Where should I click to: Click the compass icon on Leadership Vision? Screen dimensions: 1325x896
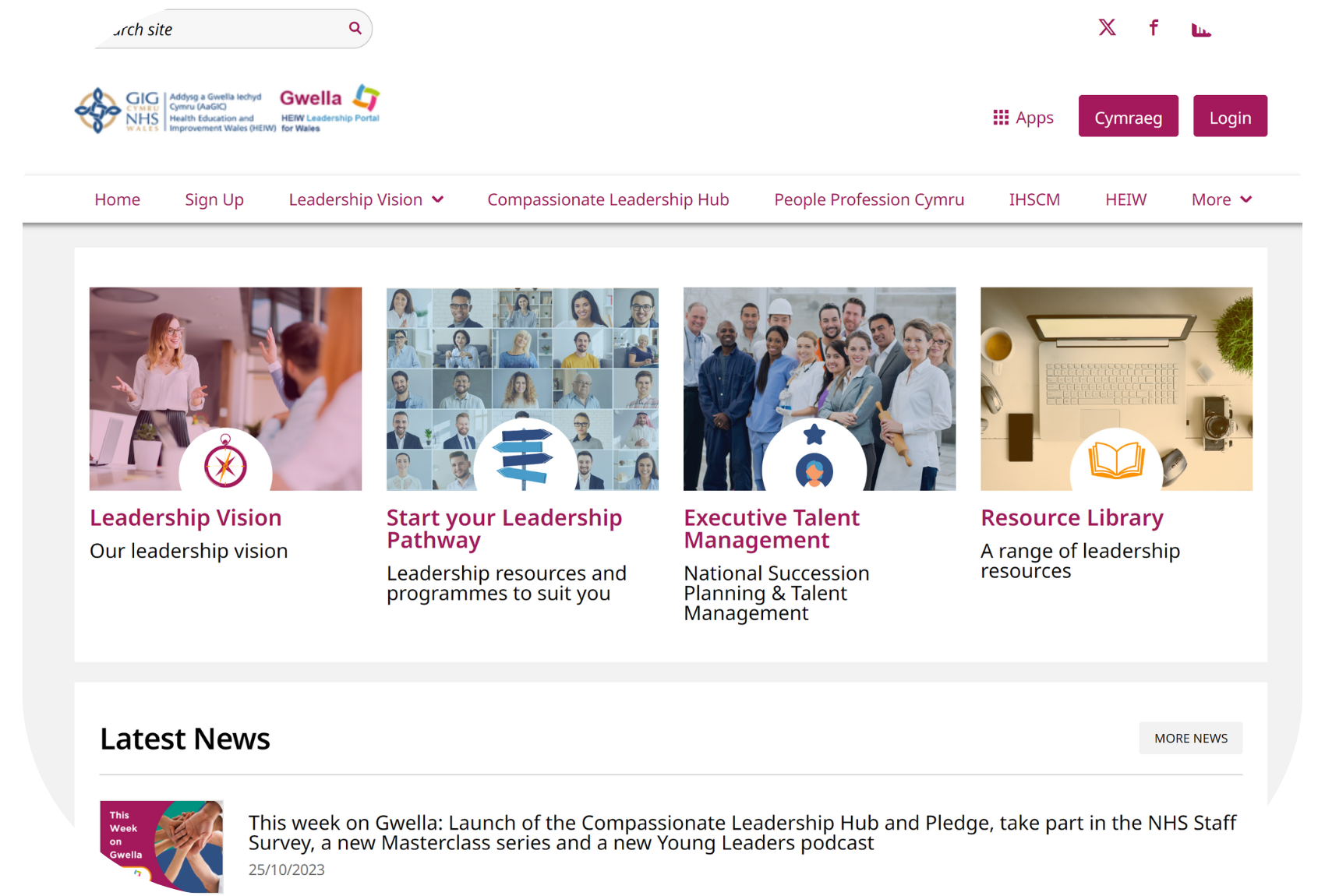click(225, 463)
